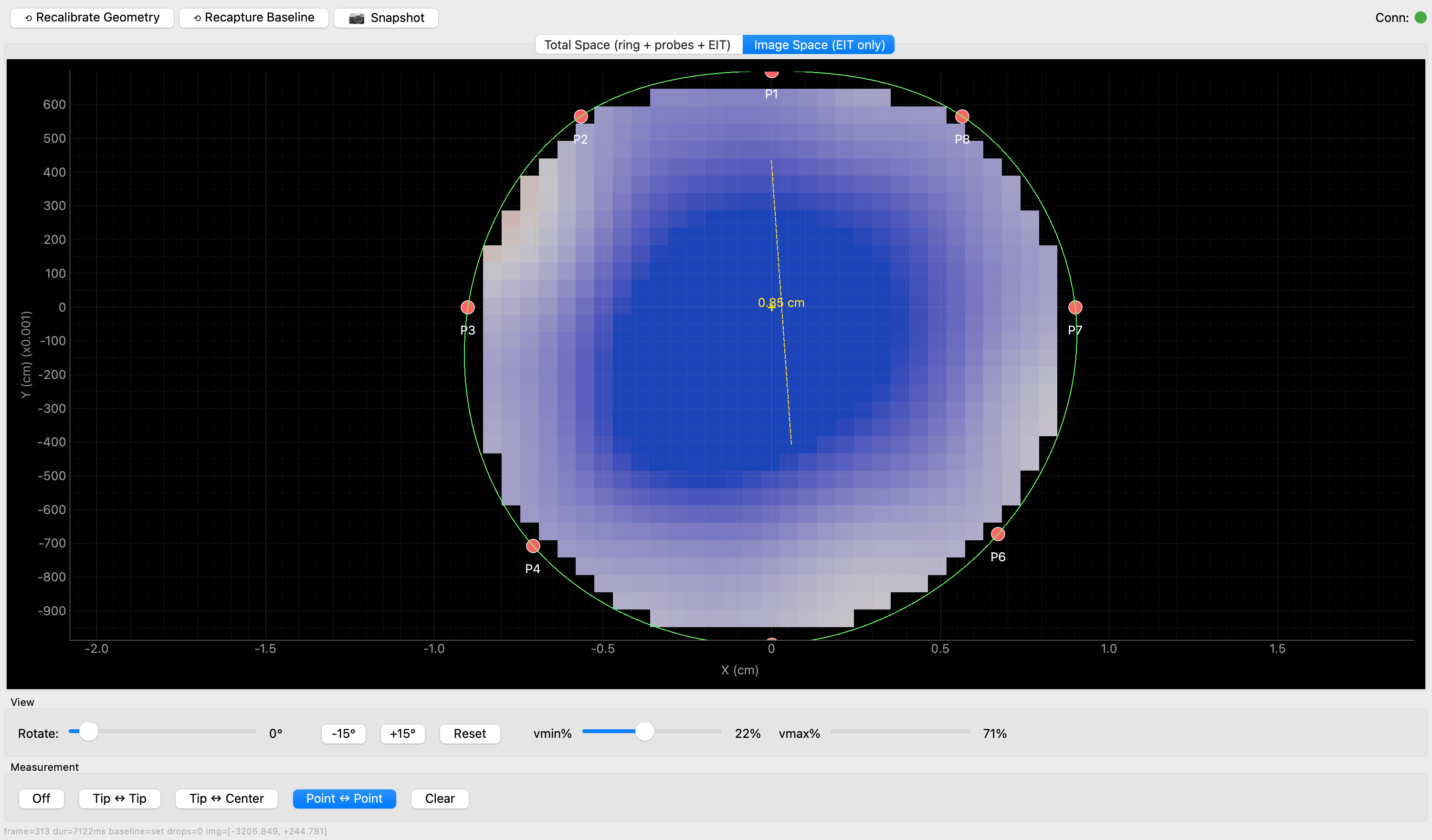
Task: Click the X (cm) axis label
Action: (739, 670)
